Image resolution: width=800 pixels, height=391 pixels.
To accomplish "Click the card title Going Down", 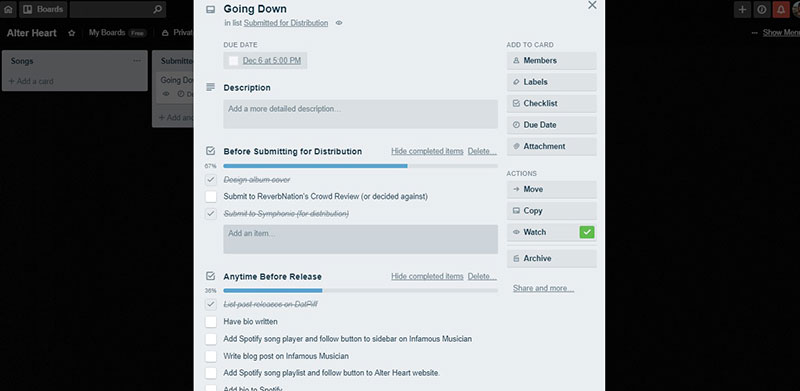I will coord(255,9).
